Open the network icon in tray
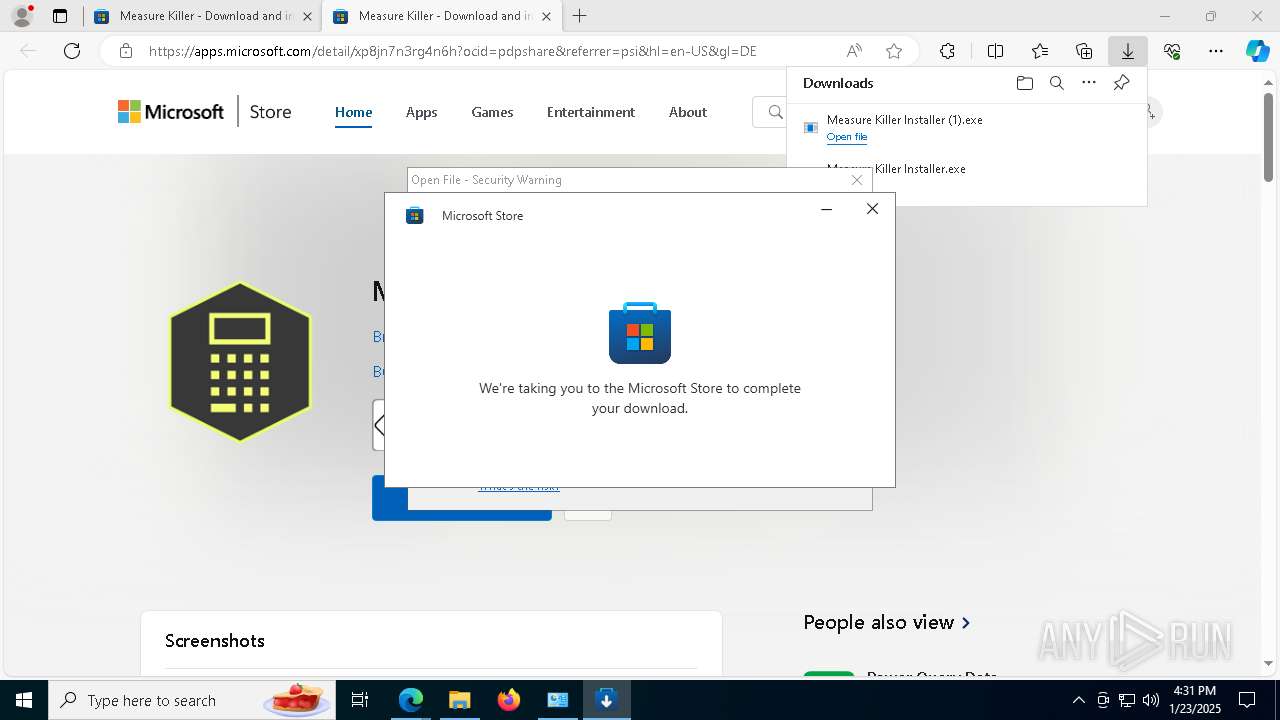Screen dimensions: 1280x720 coord(1127,700)
